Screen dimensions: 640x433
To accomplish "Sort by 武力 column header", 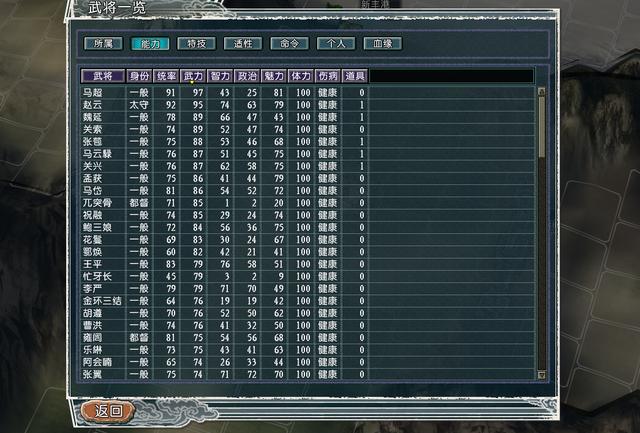I will click(193, 76).
